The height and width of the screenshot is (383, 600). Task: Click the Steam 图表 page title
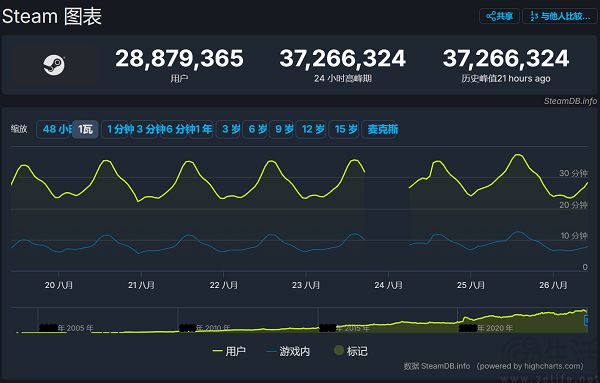(x=52, y=16)
